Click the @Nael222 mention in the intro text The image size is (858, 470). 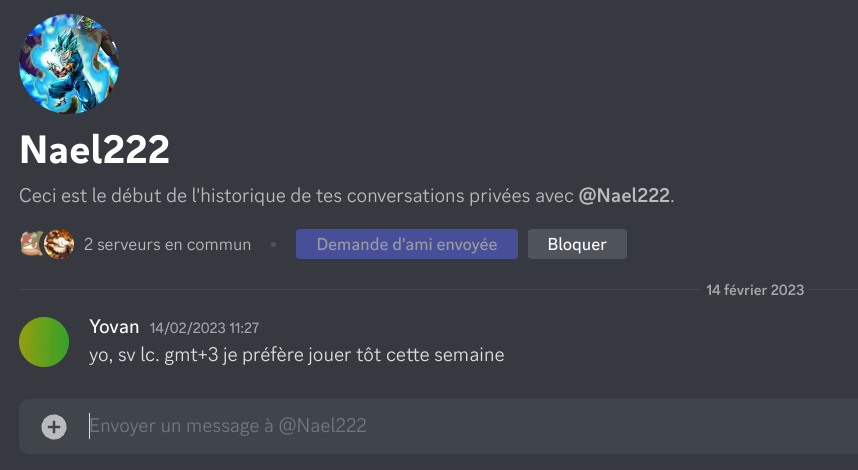624,196
